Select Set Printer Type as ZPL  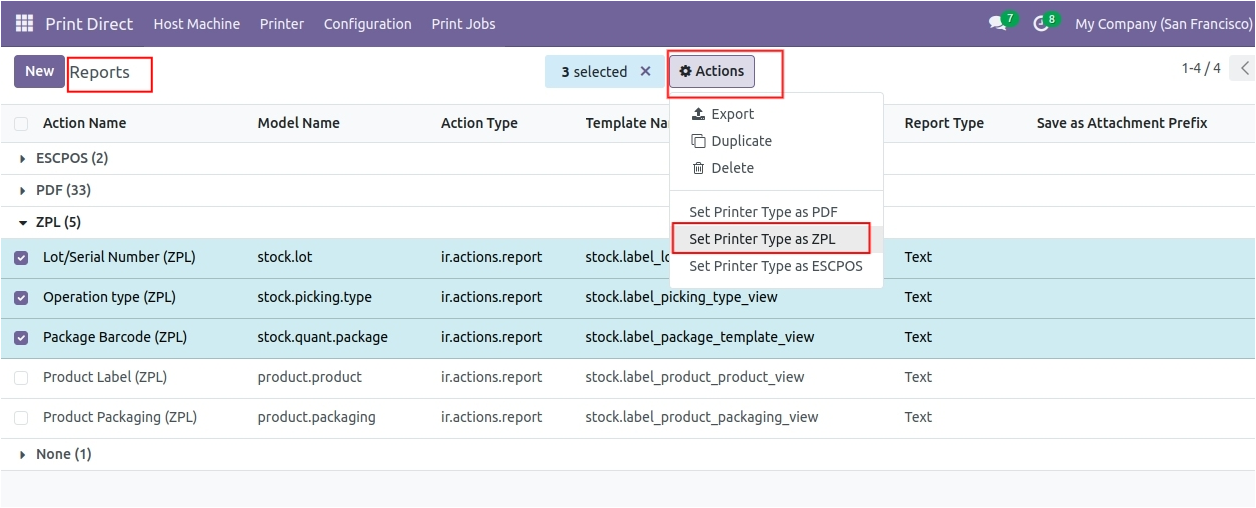tap(762, 239)
